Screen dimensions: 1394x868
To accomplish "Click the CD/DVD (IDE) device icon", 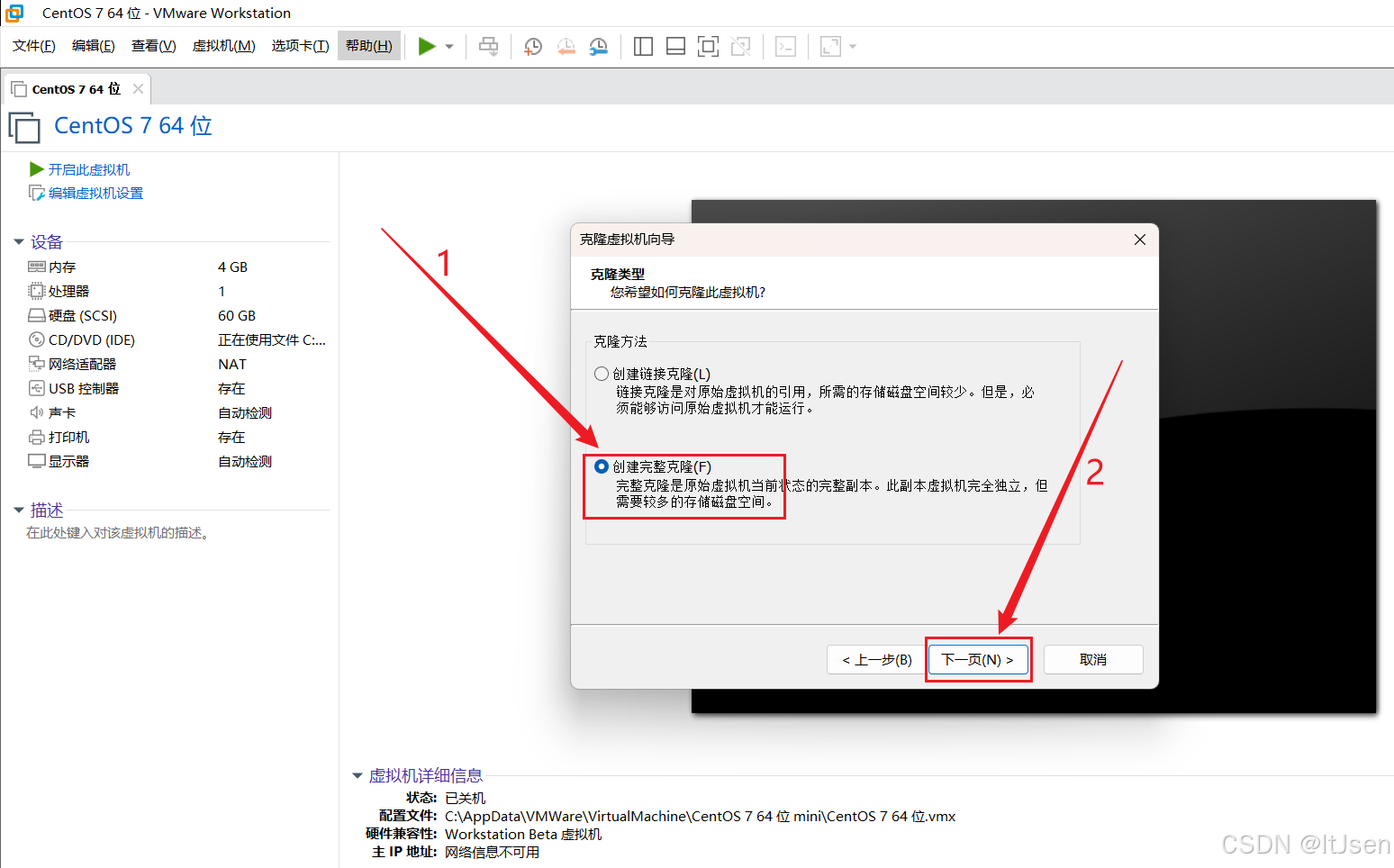I will pyautogui.click(x=37, y=339).
